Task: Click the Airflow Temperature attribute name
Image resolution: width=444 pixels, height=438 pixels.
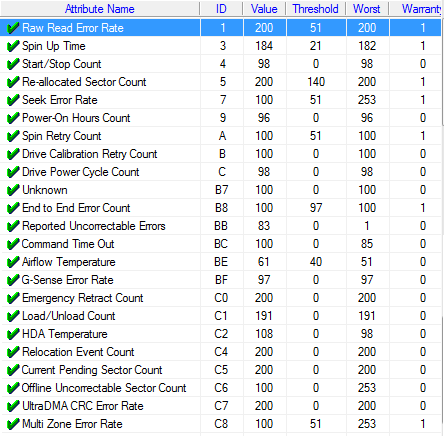Action: (x=69, y=262)
